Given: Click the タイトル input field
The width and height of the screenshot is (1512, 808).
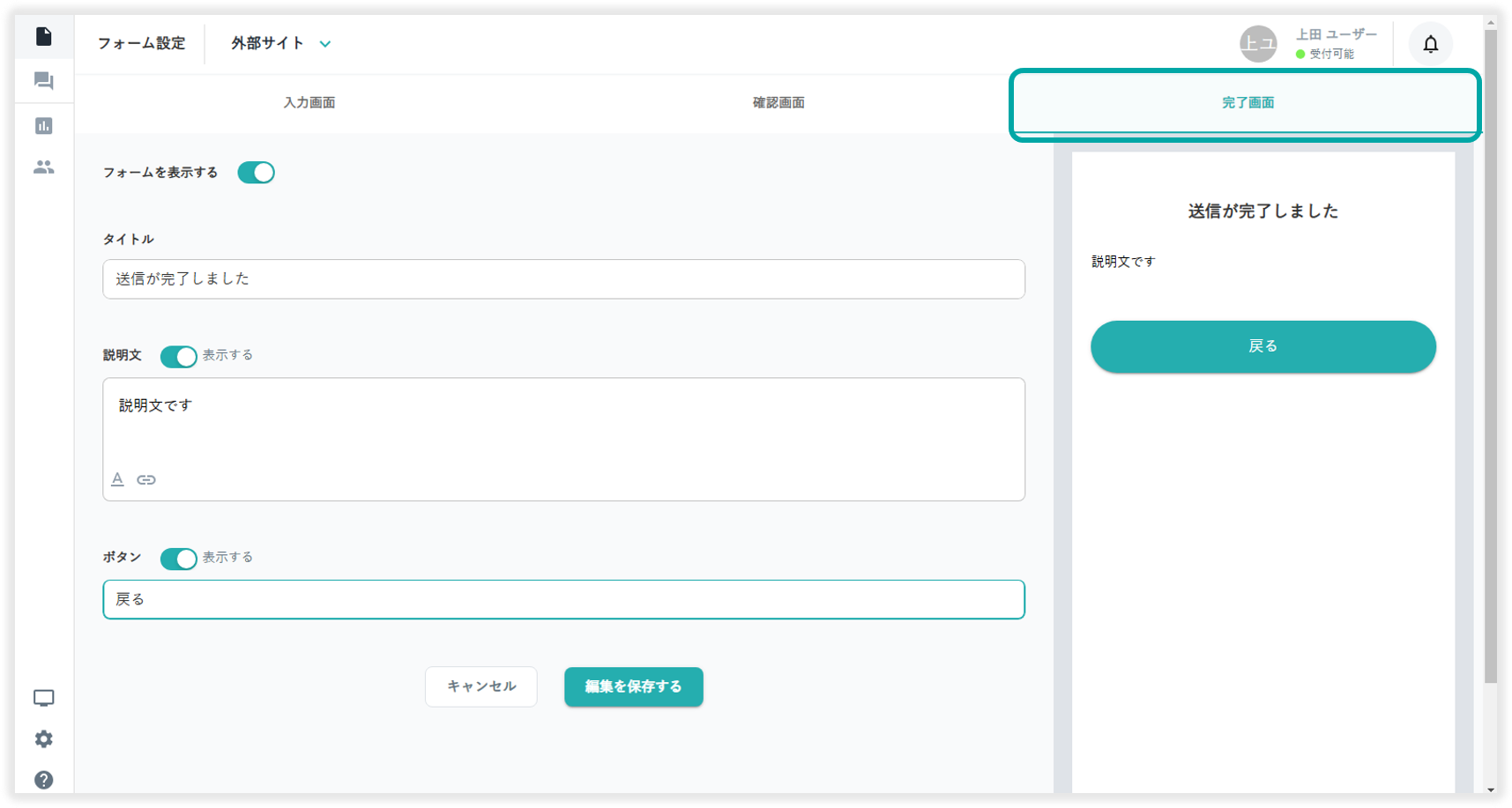Looking at the screenshot, I should [563, 279].
